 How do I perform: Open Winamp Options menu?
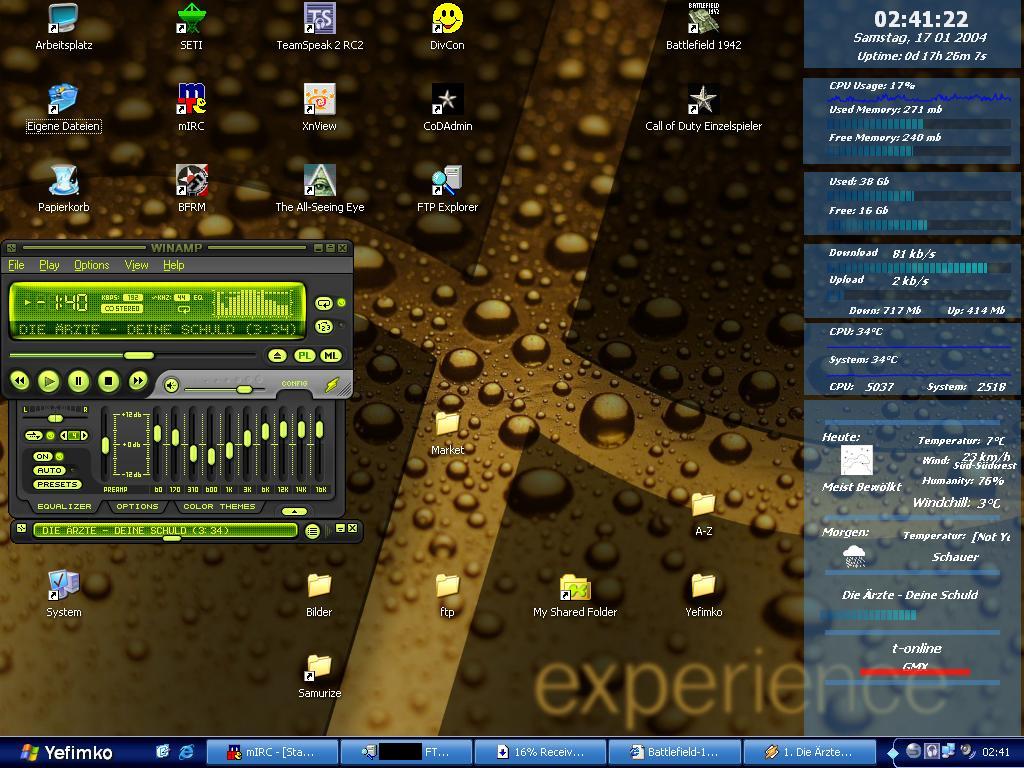click(91, 265)
